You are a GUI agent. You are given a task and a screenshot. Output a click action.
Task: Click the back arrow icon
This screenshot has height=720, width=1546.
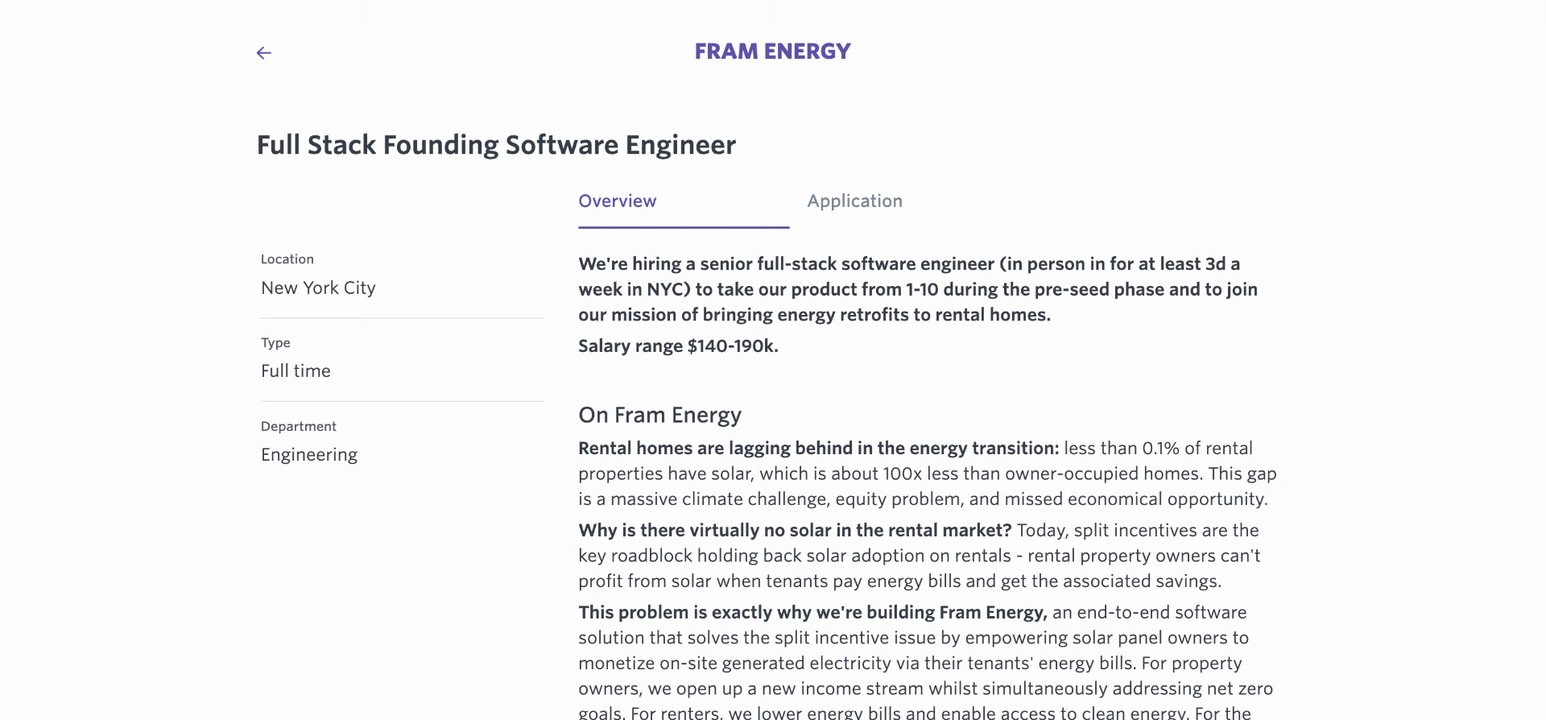[264, 53]
